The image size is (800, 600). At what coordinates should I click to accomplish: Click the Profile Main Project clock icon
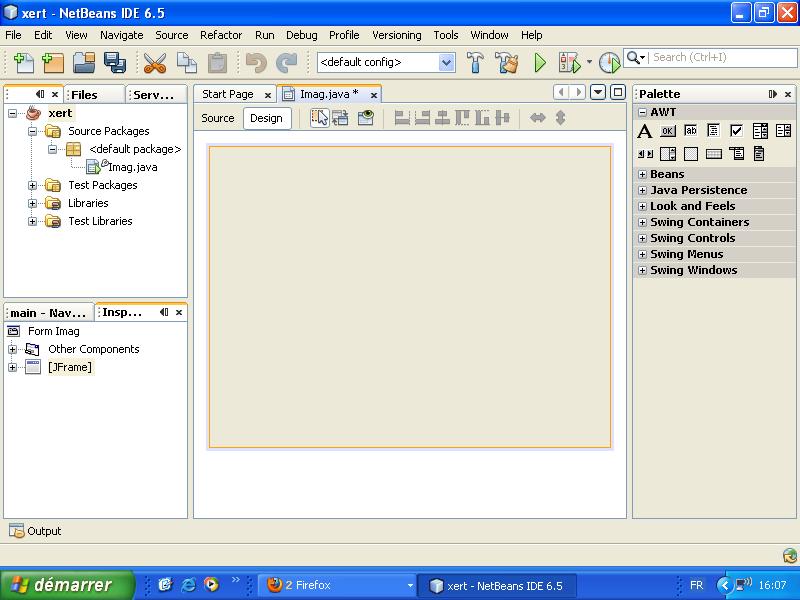pyautogui.click(x=609, y=63)
